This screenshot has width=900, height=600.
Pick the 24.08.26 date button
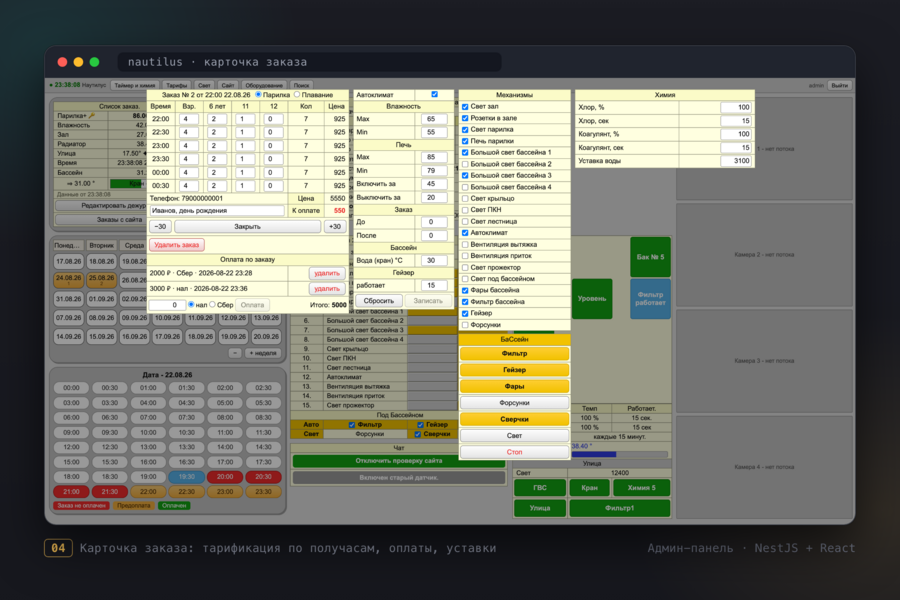pyautogui.click(x=68, y=280)
